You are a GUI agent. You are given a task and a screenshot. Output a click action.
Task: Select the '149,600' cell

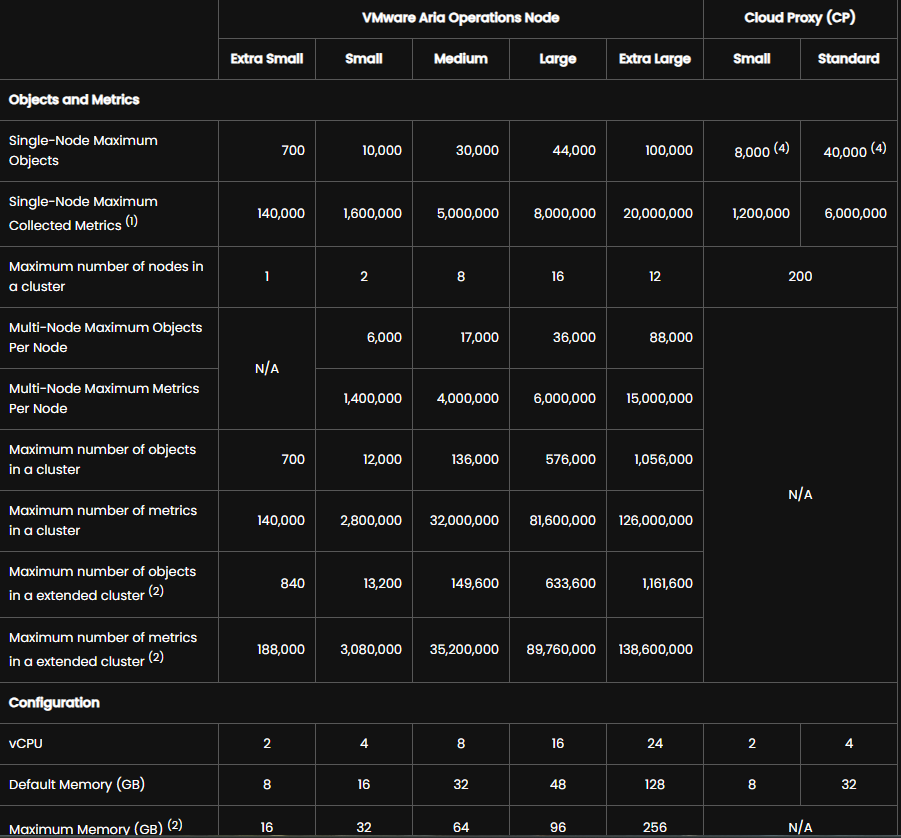(475, 583)
